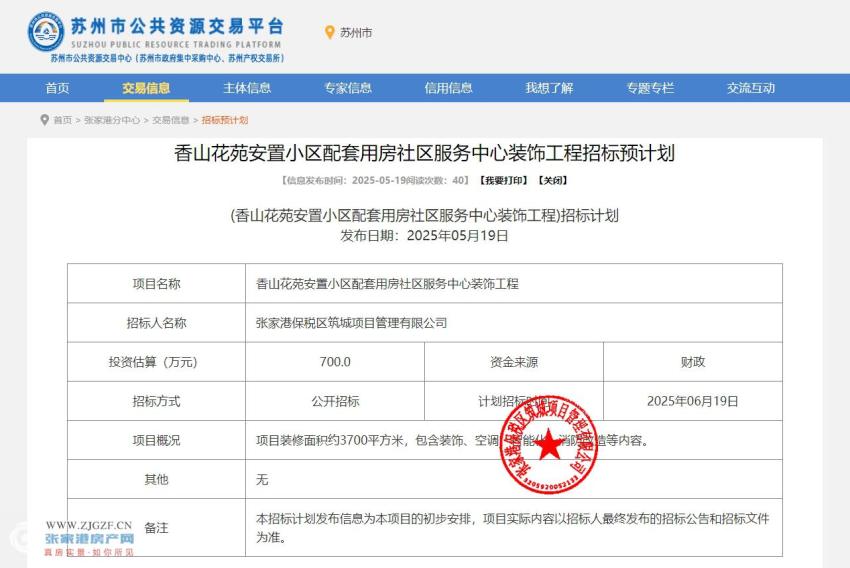Click the page title 香山花苑安置小区…招标预计划
The image size is (850, 568).
tap(424, 153)
